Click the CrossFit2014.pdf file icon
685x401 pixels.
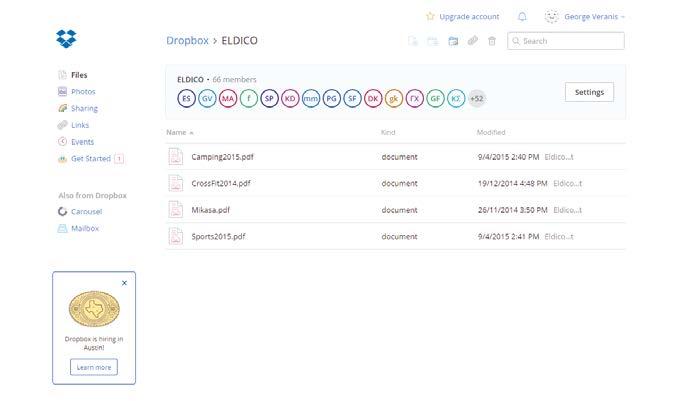(x=176, y=183)
